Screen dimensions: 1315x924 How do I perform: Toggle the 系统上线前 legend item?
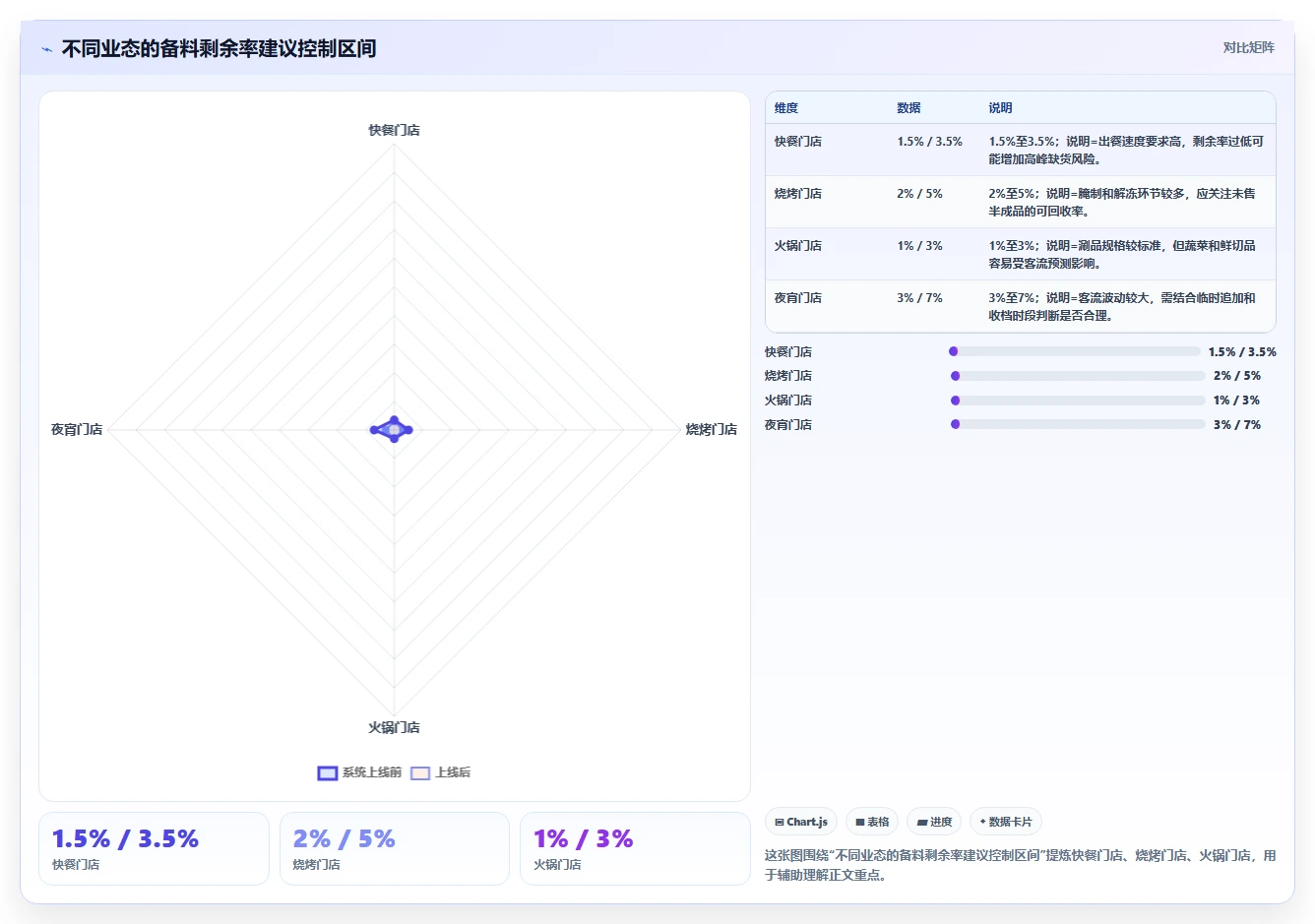tap(359, 772)
